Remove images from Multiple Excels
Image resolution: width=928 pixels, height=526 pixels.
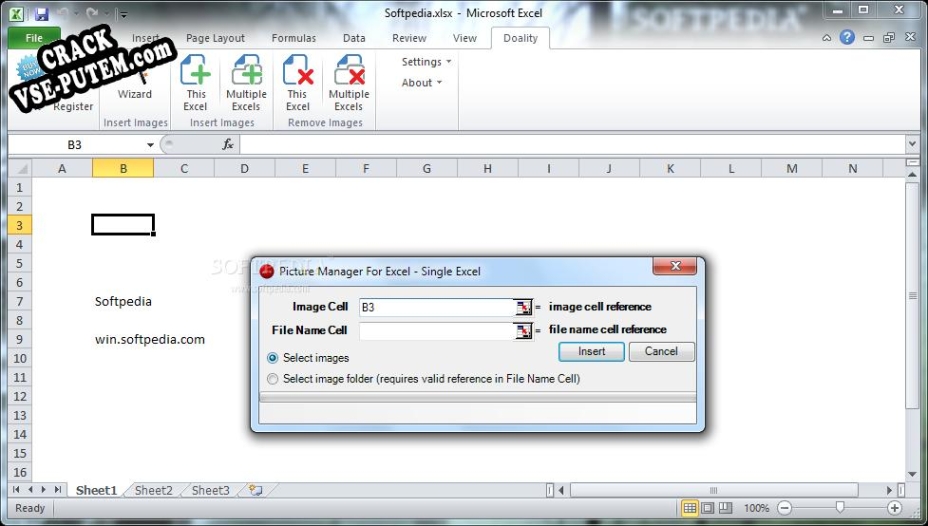[349, 83]
